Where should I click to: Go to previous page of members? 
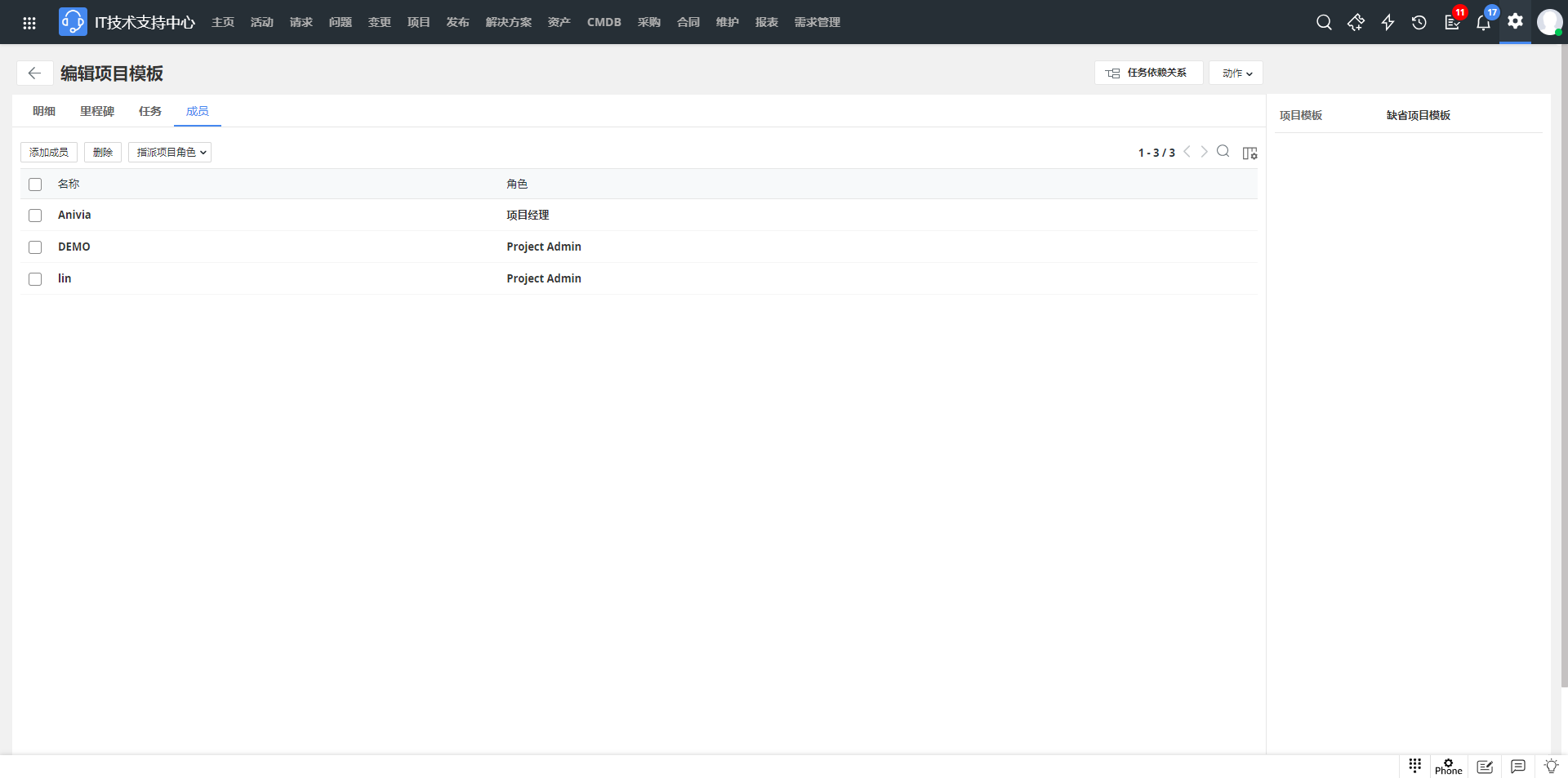(x=1187, y=152)
